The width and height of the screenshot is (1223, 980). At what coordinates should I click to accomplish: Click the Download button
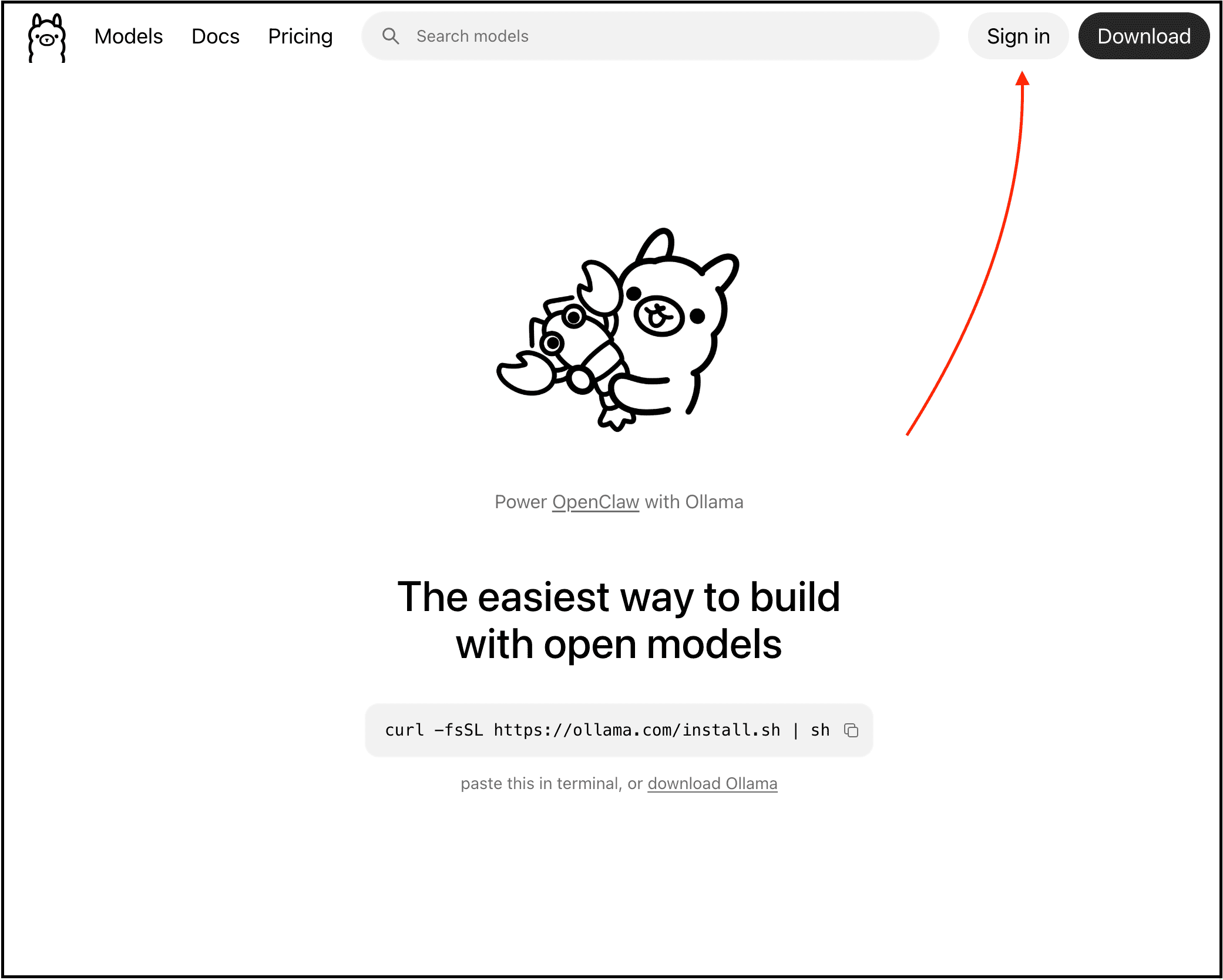click(x=1144, y=36)
